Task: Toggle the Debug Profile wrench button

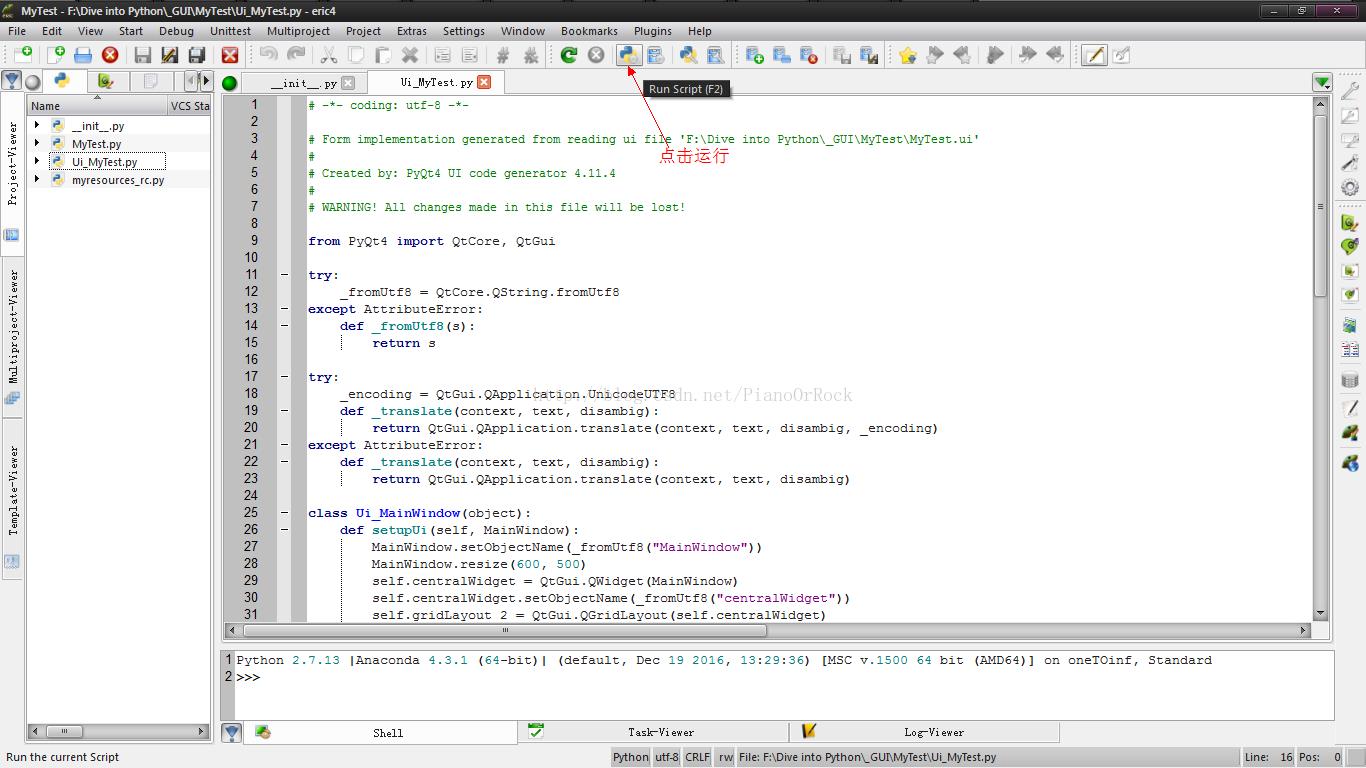Action: [x=1121, y=55]
